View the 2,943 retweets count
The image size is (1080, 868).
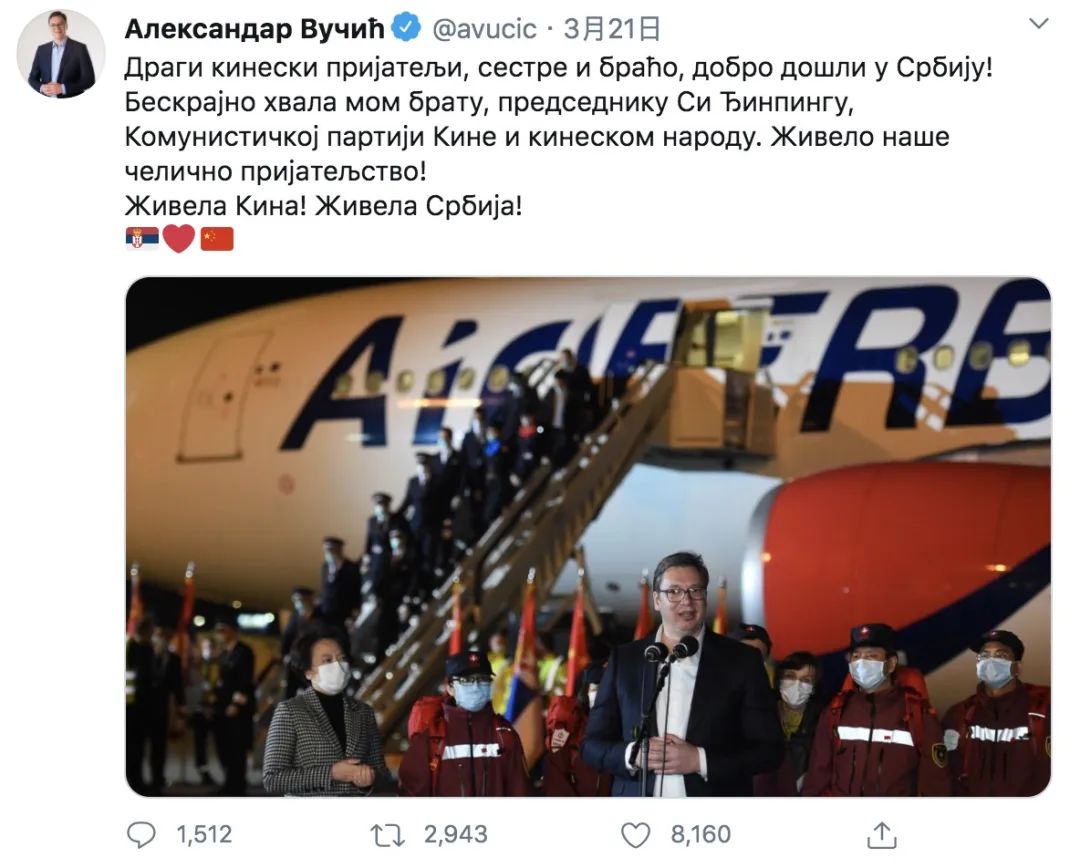tap(455, 835)
